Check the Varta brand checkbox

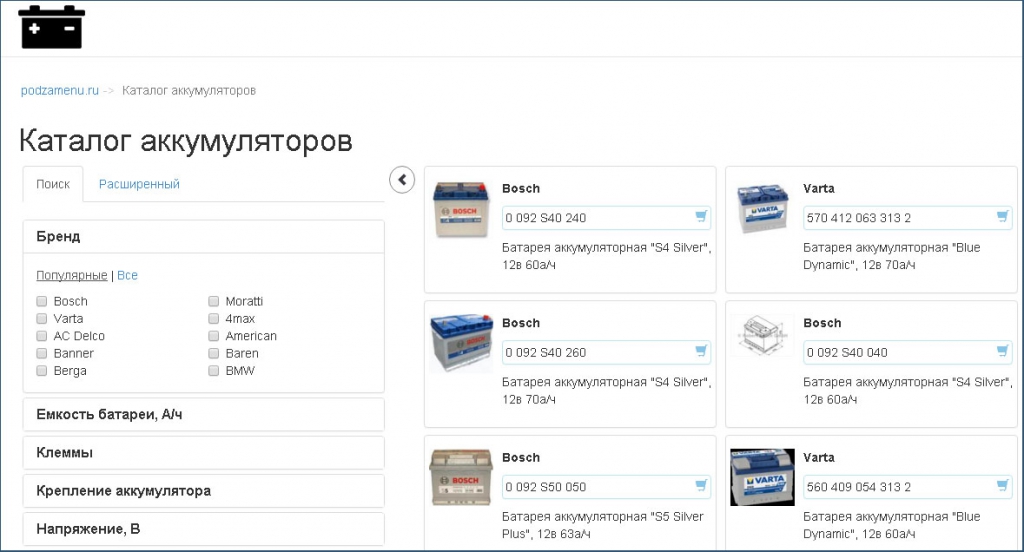pos(42,318)
